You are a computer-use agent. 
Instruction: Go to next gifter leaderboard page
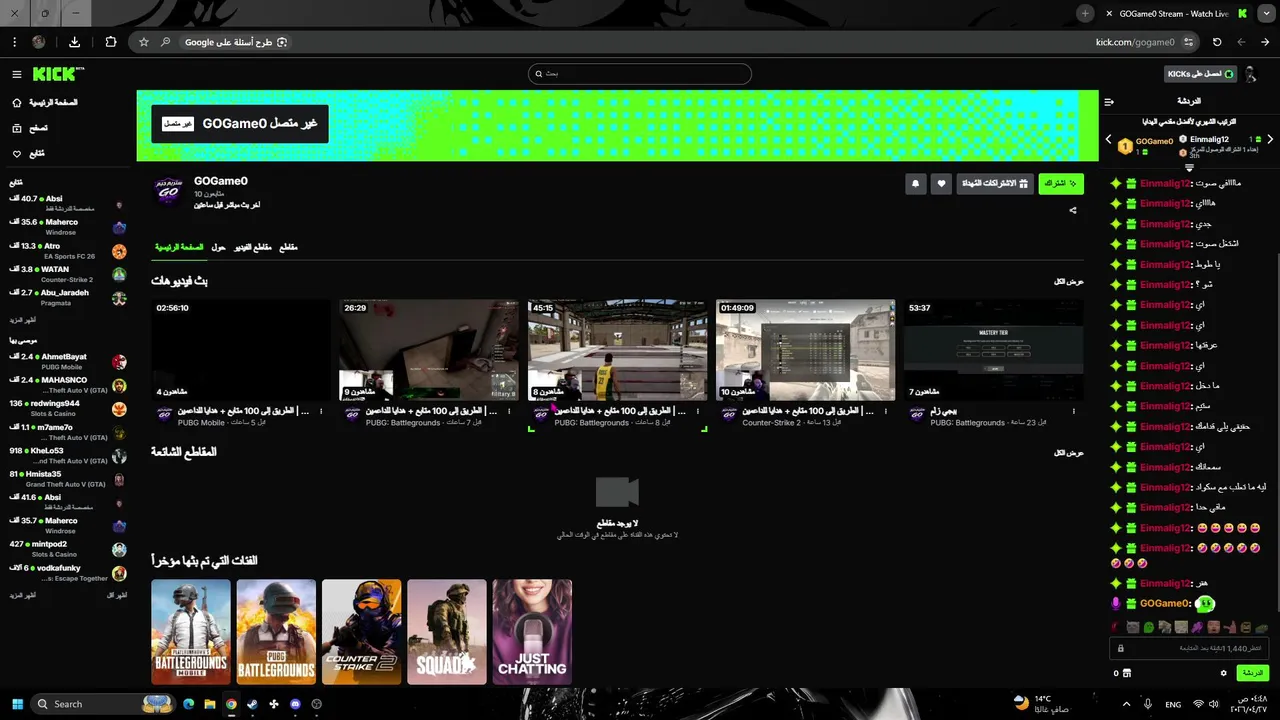point(1270,140)
